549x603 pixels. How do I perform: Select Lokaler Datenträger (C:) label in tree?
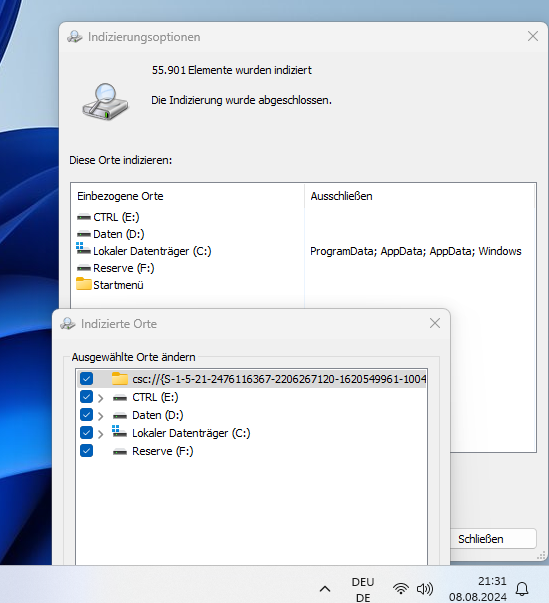point(191,433)
